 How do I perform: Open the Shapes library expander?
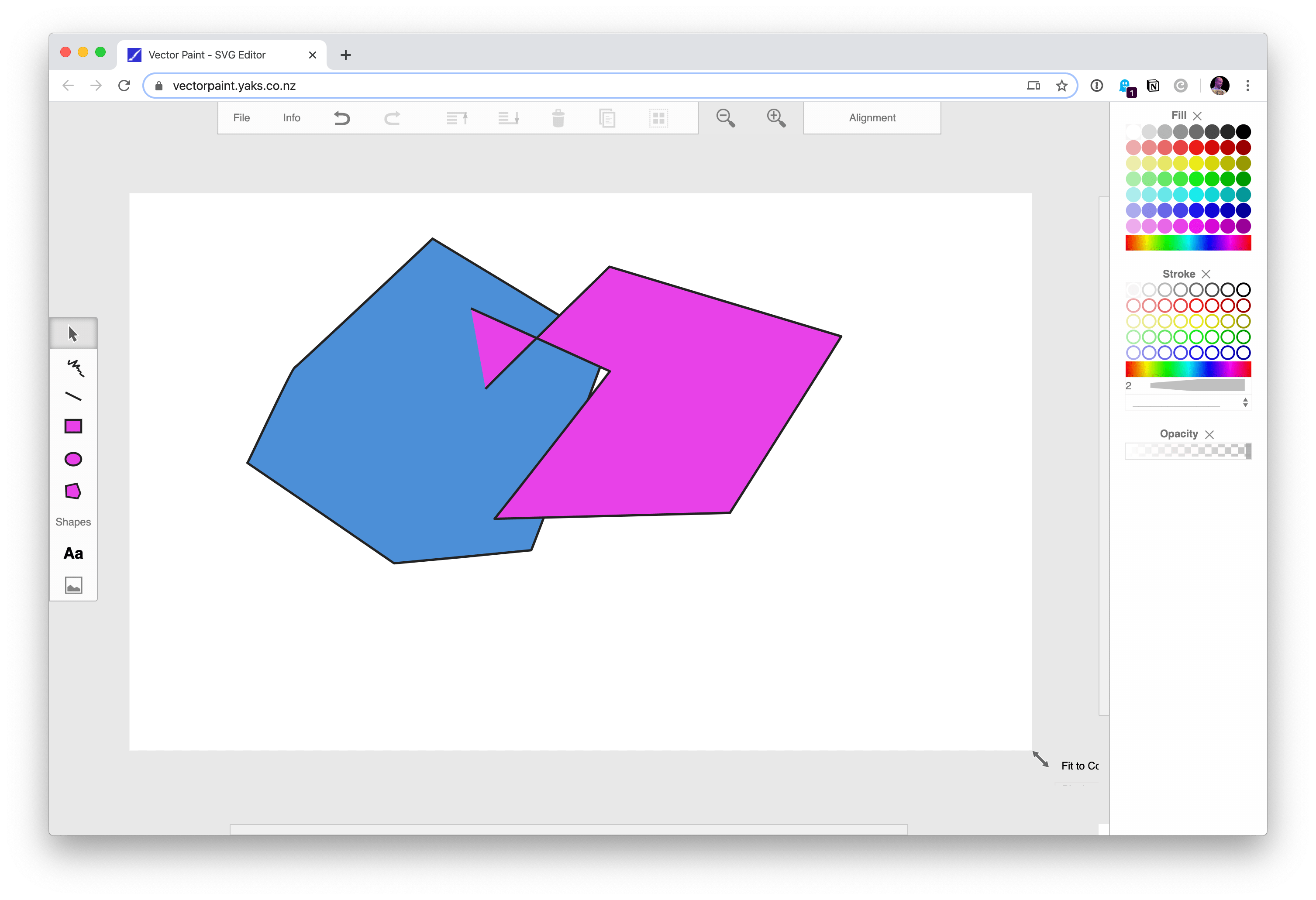pyautogui.click(x=73, y=522)
